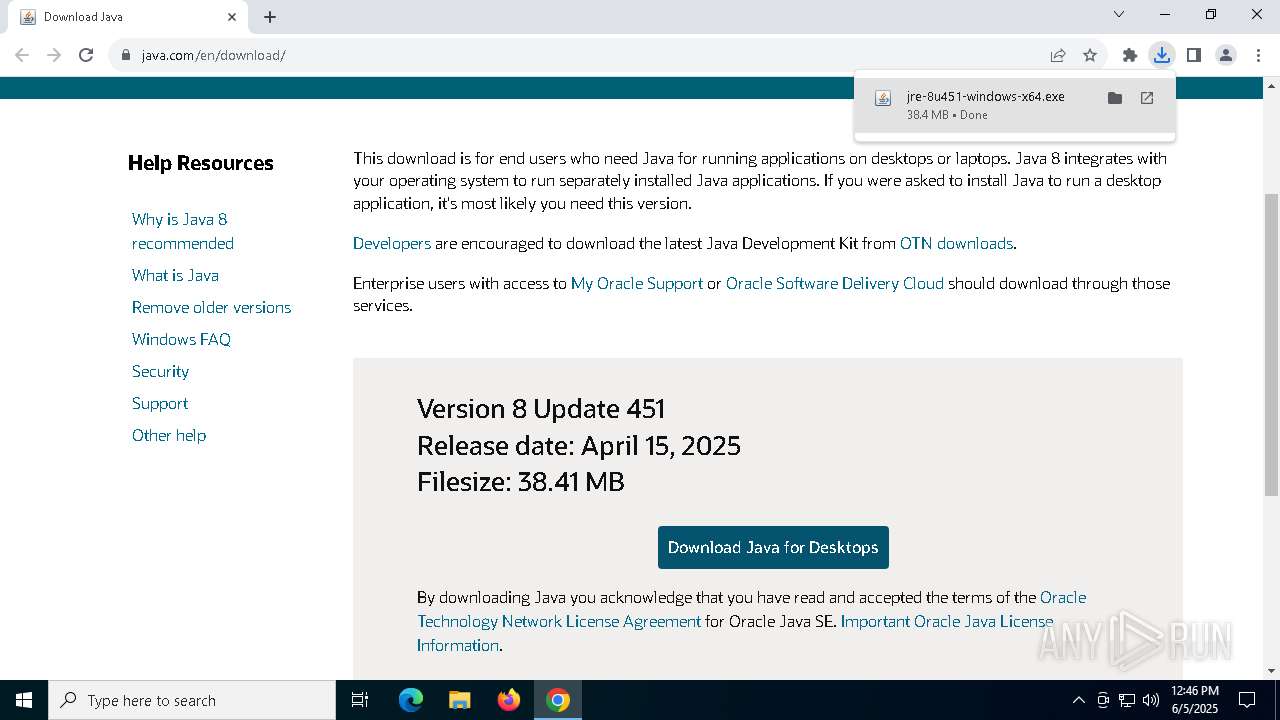Click the jre-8u451-windows-x64.exe file name
Image resolution: width=1280 pixels, height=720 pixels.
985,97
